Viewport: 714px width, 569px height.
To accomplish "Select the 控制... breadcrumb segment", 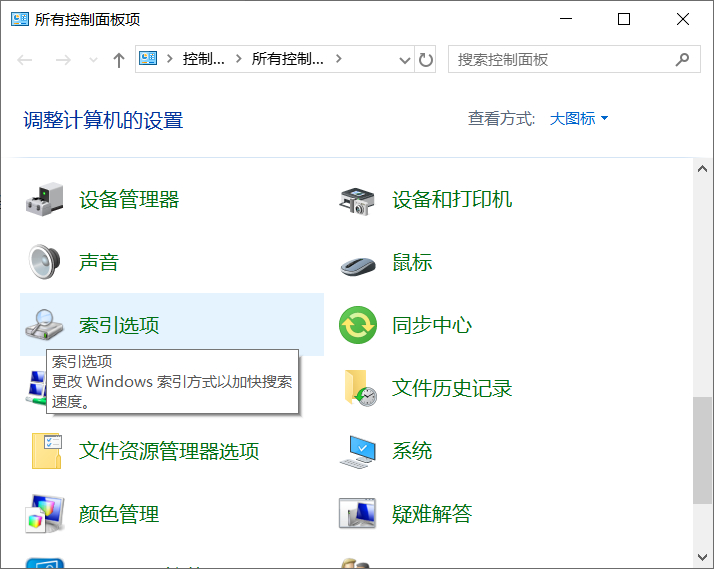I will 204,59.
